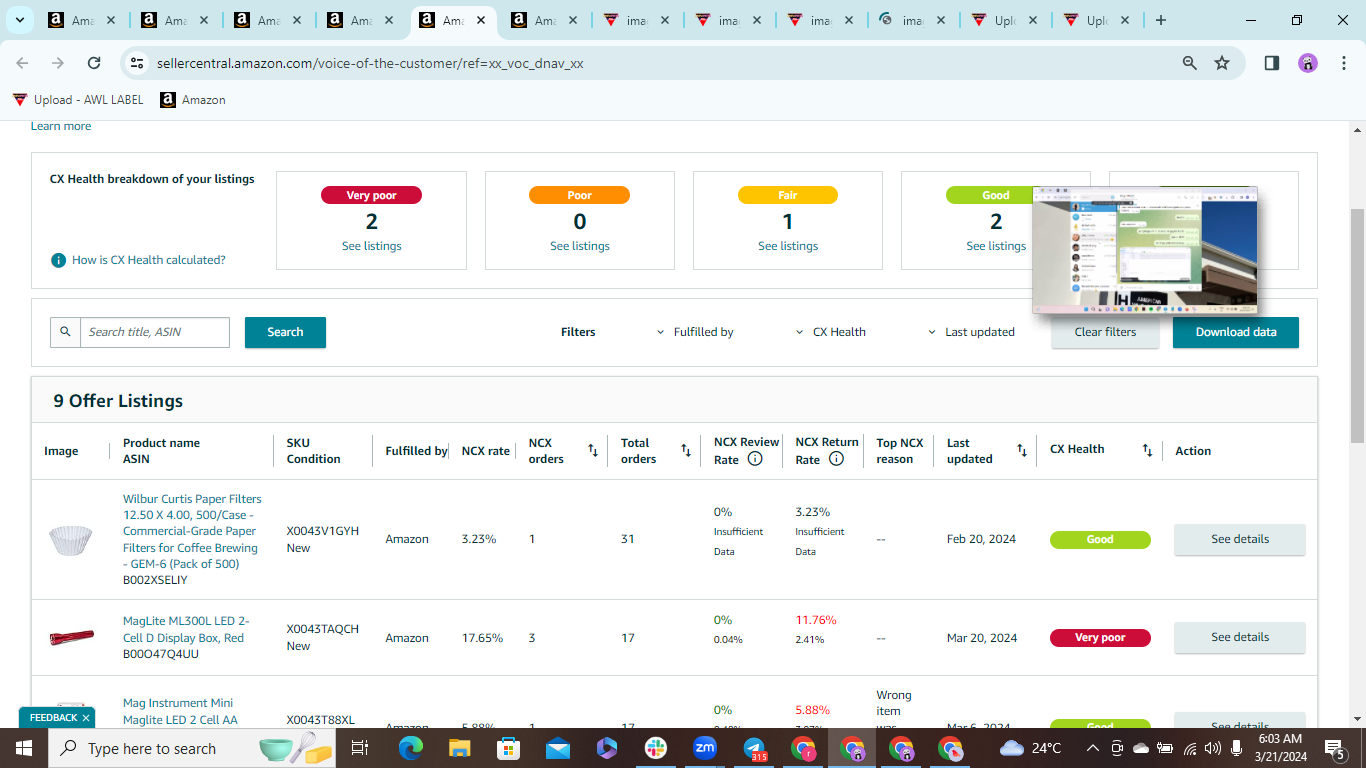The image size is (1366, 768).
Task: Click the Very poor badge in MagLite row
Action: pos(1100,638)
